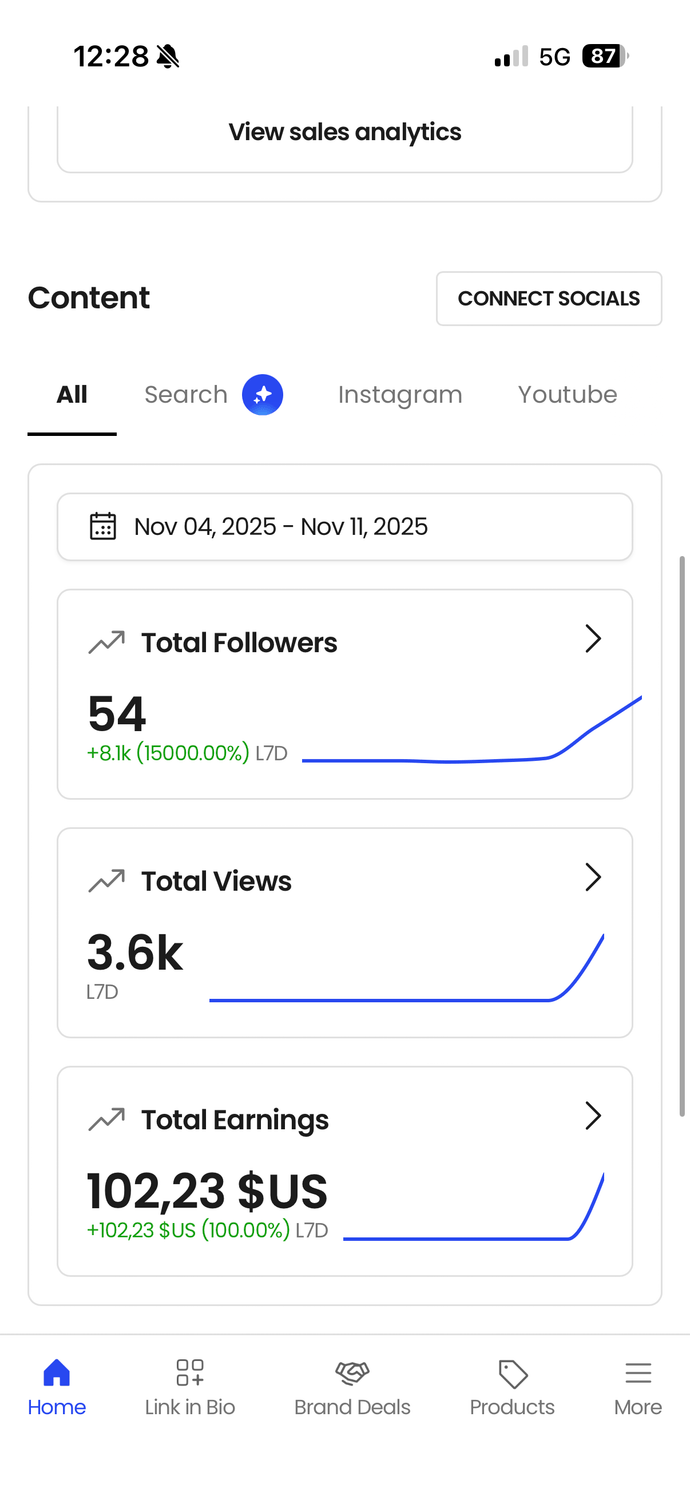
Task: Click the page scrollbar on right edge
Action: click(x=683, y=835)
